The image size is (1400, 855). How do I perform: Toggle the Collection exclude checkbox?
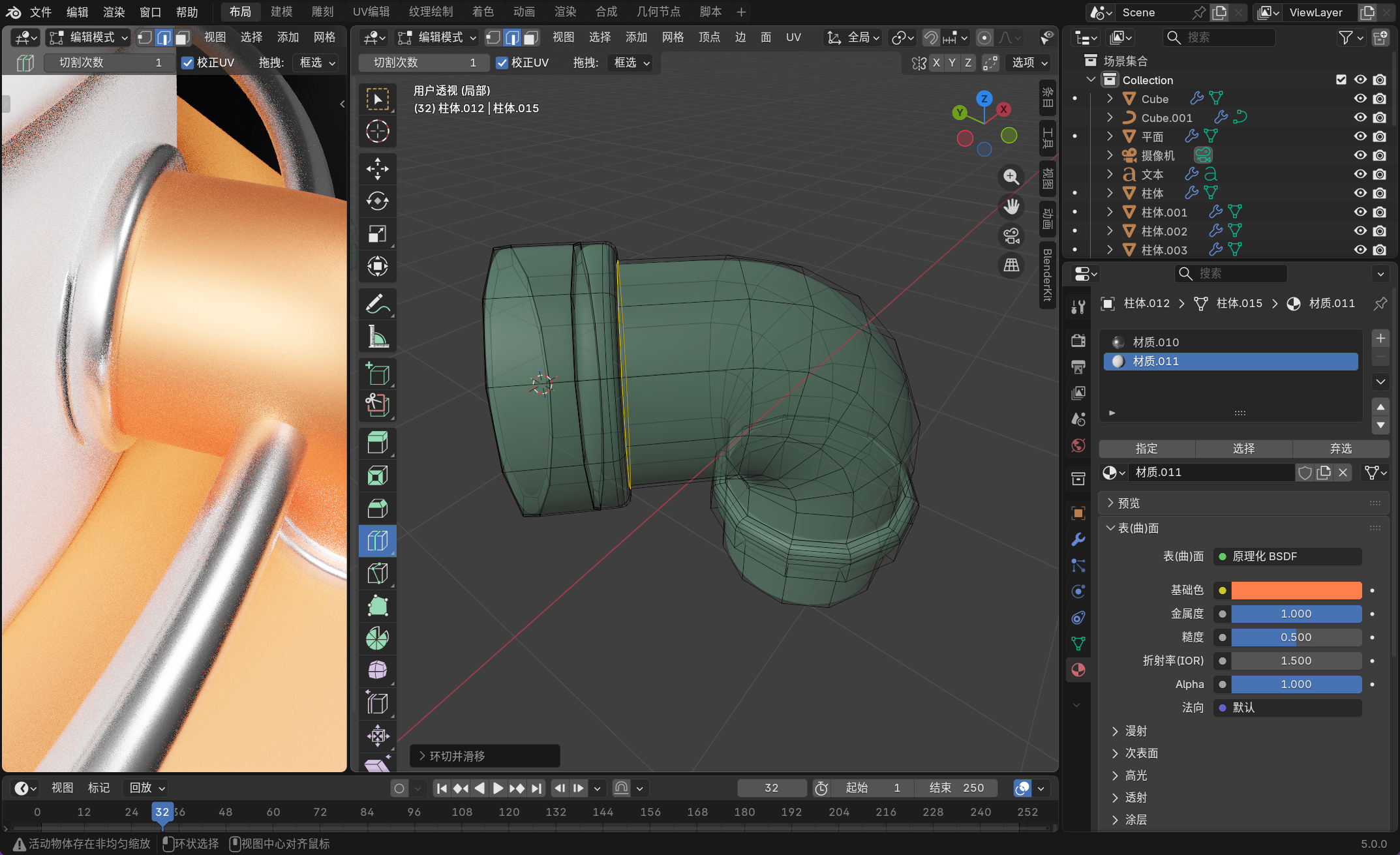point(1341,80)
